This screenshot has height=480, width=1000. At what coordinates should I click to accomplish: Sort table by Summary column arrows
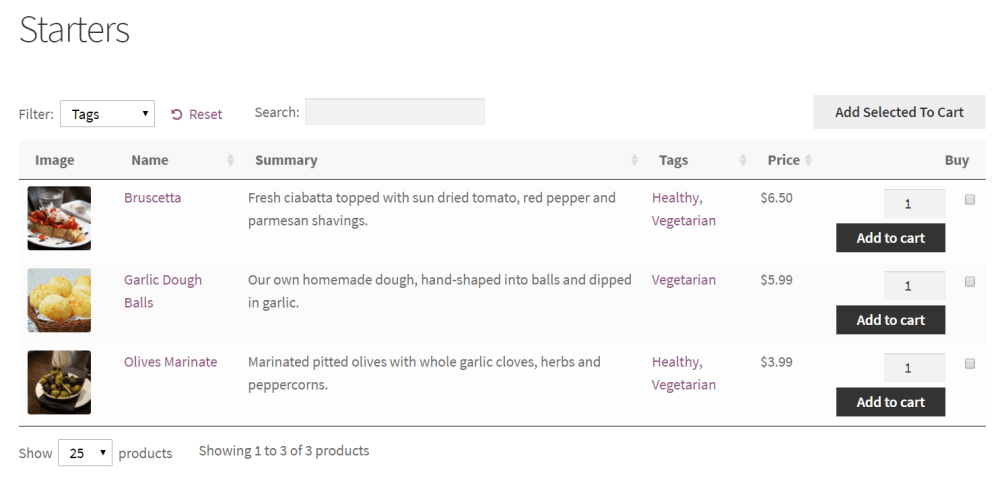[x=635, y=160]
